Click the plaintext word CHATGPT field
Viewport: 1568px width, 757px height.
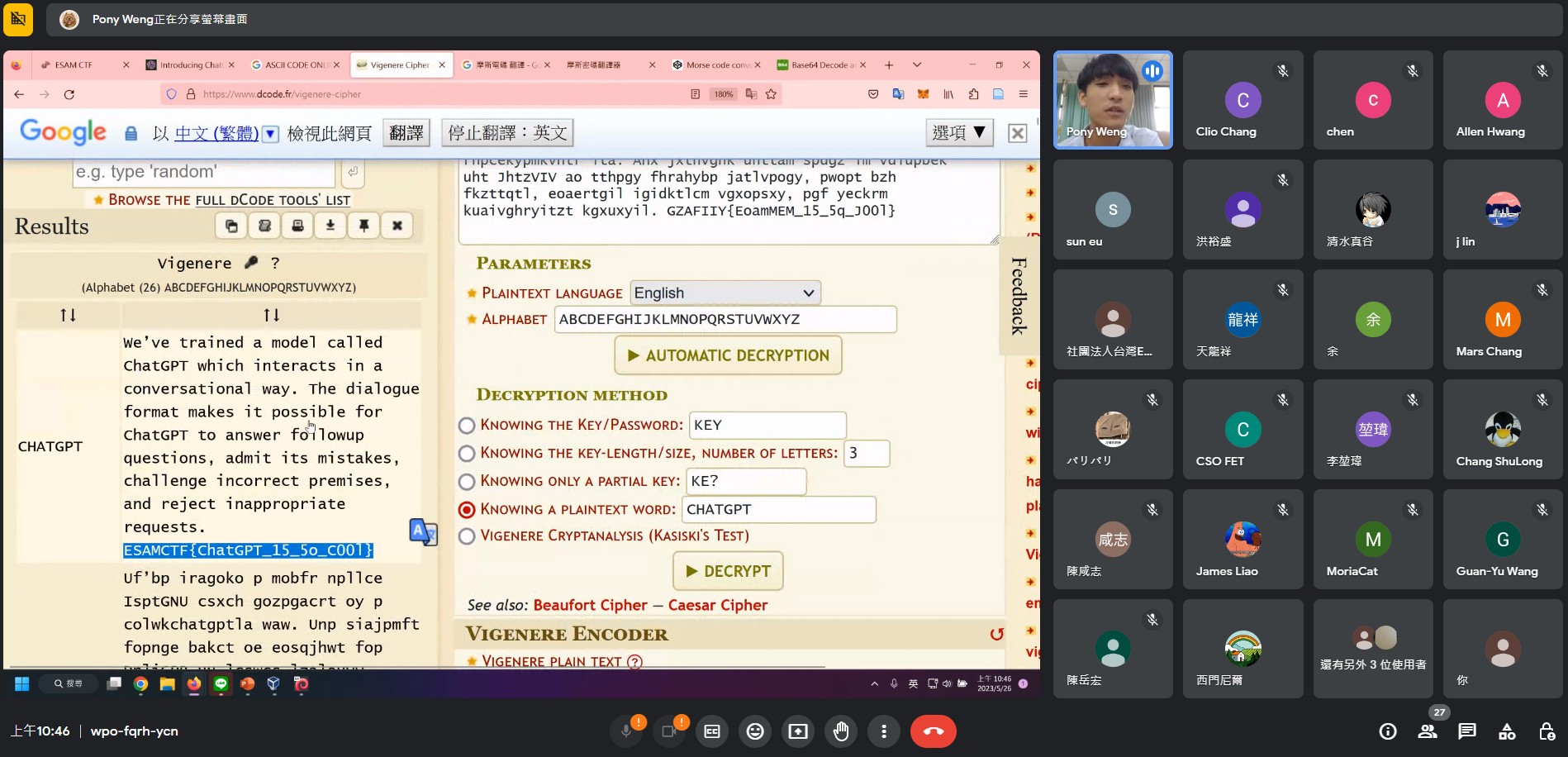(x=778, y=509)
